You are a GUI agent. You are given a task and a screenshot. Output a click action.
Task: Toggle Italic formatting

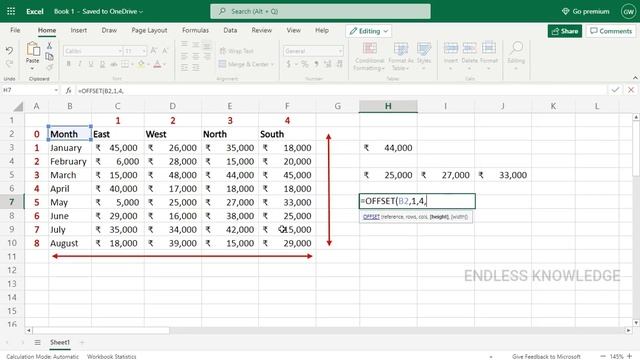point(80,64)
